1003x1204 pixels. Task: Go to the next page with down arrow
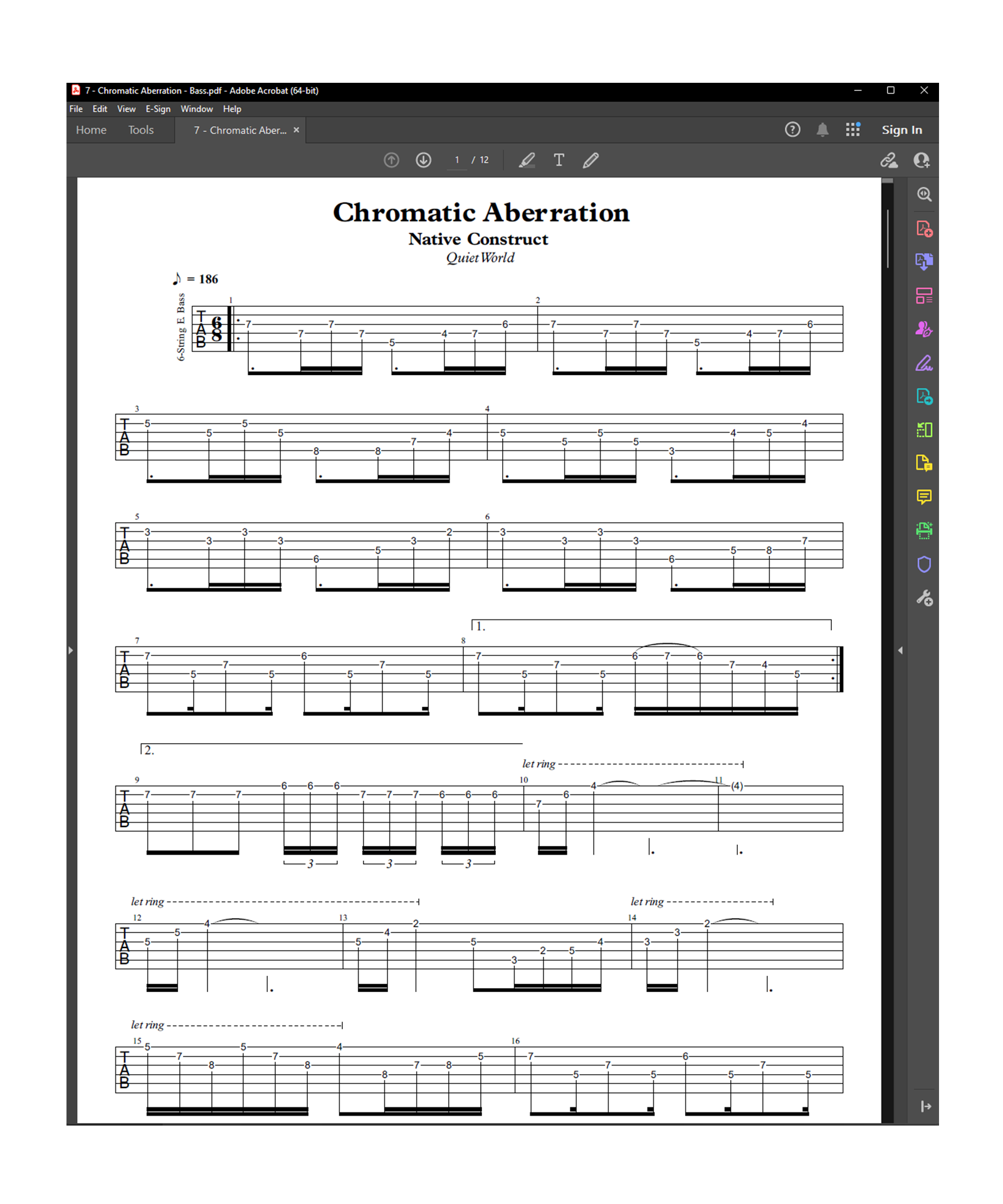[x=423, y=161]
